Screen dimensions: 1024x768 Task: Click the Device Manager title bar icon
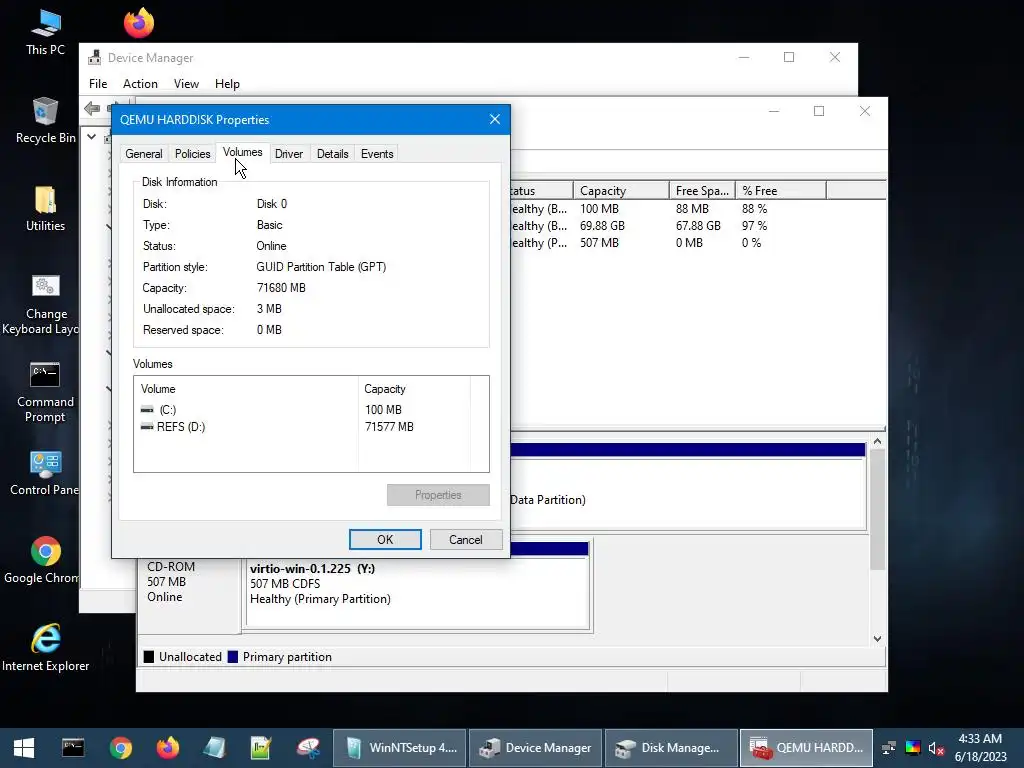pos(95,57)
